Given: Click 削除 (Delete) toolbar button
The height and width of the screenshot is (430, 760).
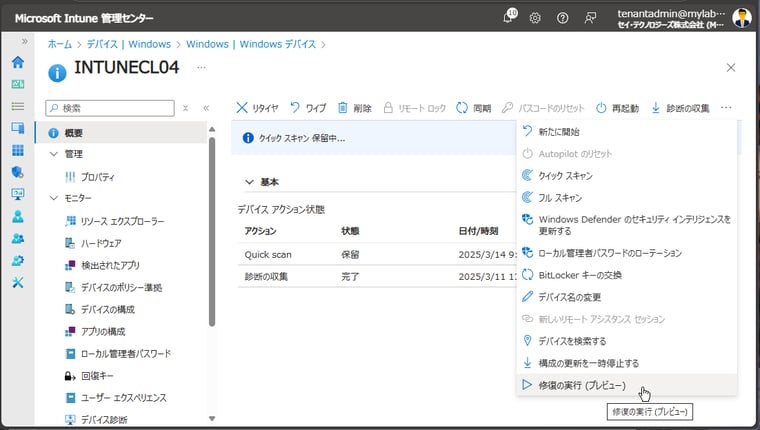Looking at the screenshot, I should click(x=355, y=108).
